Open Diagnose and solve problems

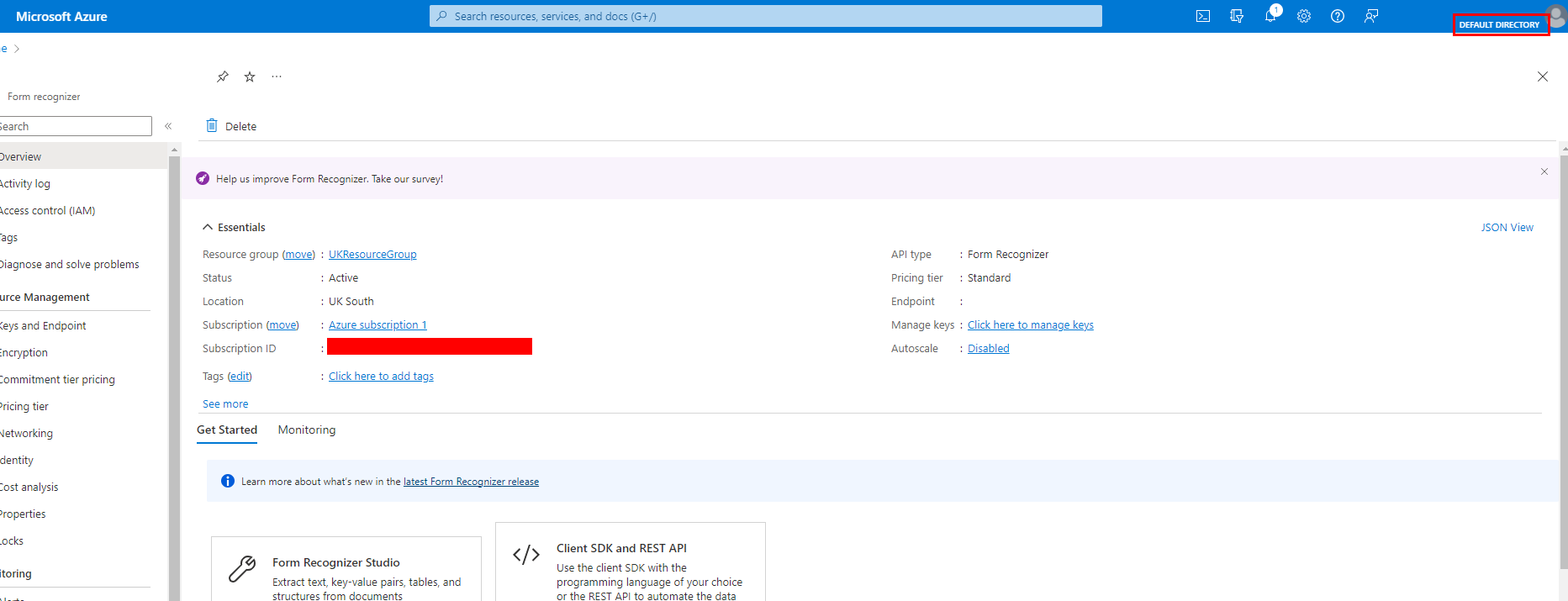pyautogui.click(x=84, y=264)
